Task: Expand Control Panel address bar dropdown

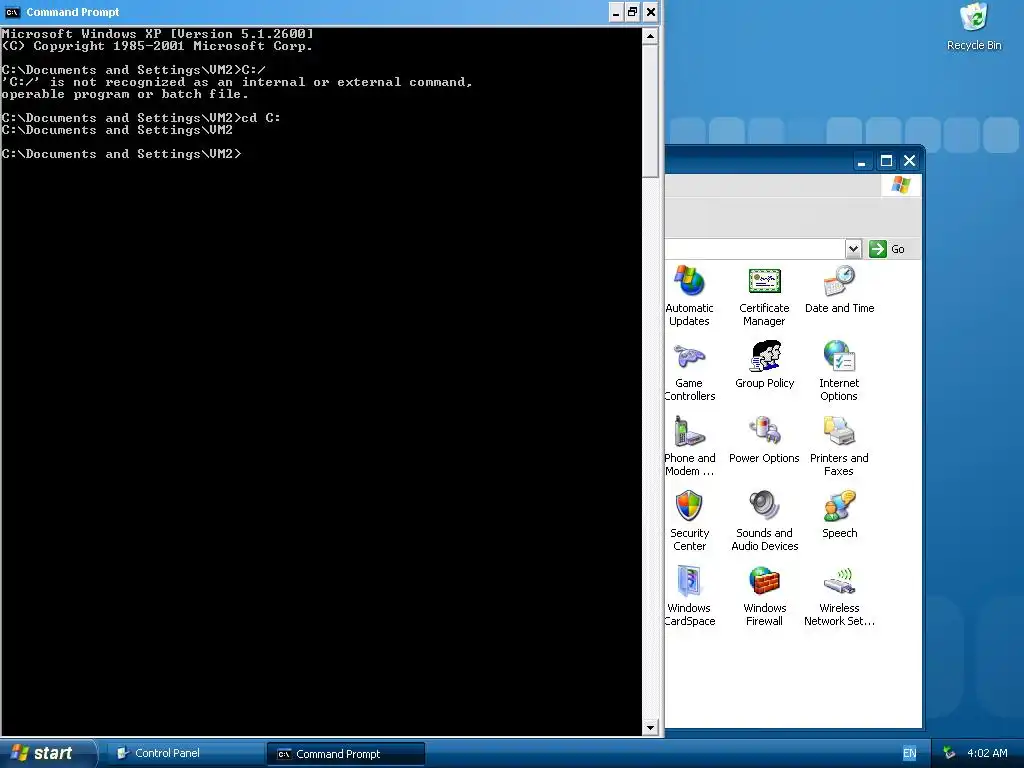Action: [853, 249]
